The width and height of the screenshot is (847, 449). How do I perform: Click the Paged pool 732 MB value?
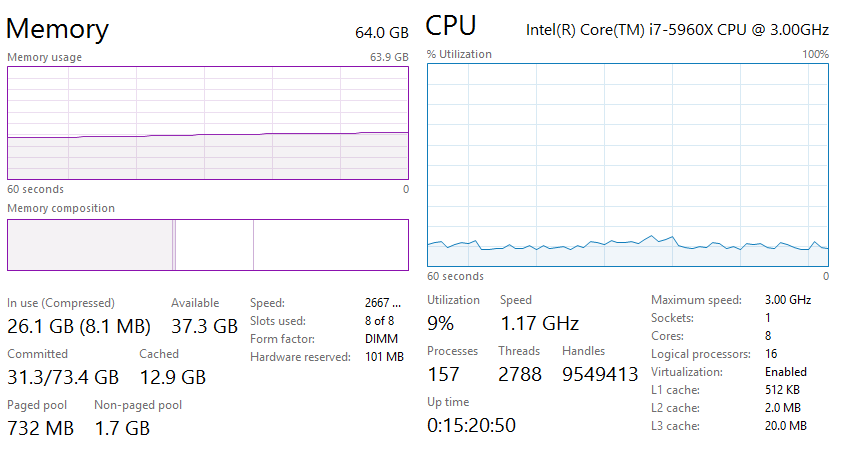[40, 428]
